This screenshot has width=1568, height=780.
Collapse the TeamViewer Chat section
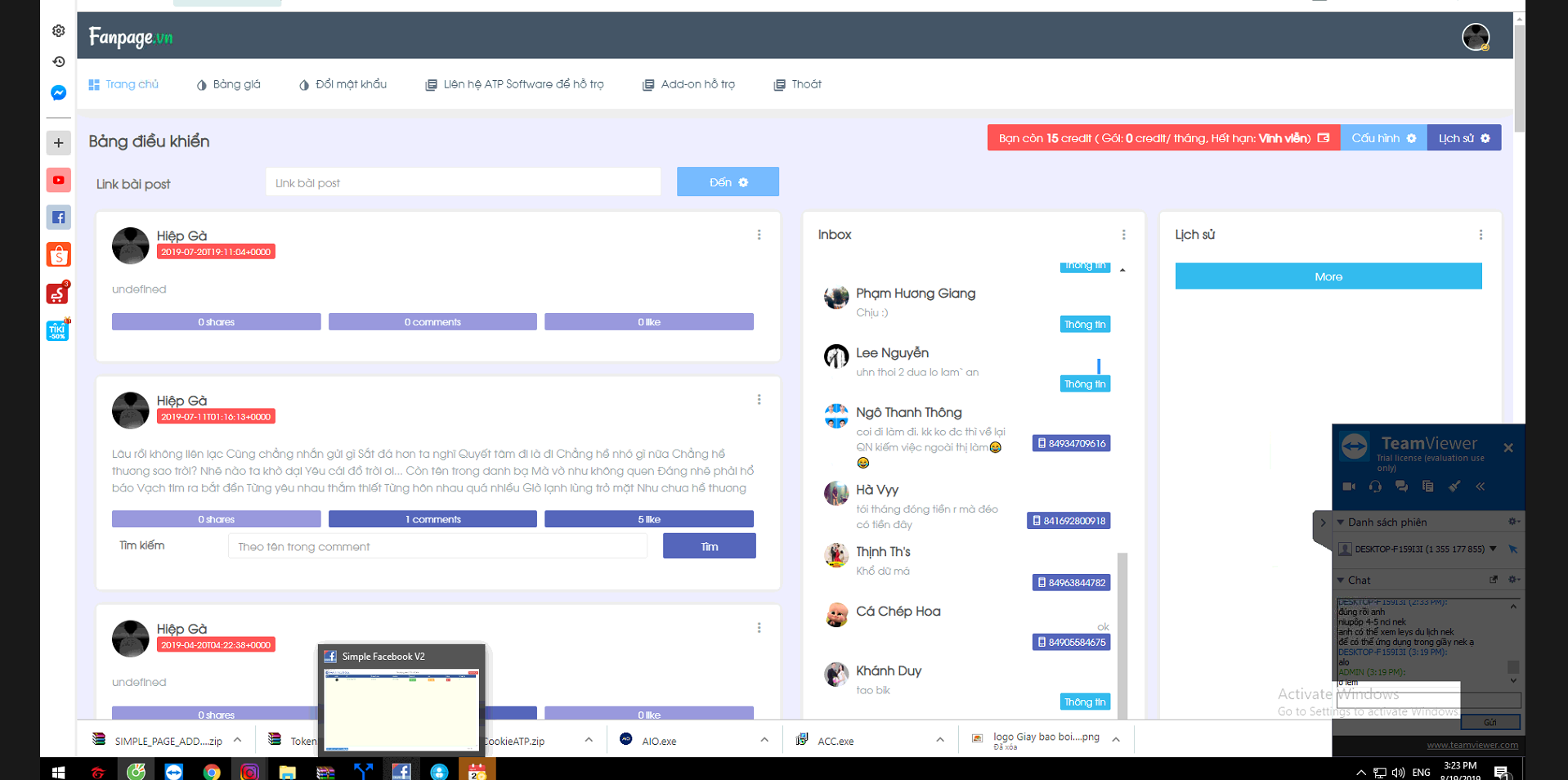1341,580
